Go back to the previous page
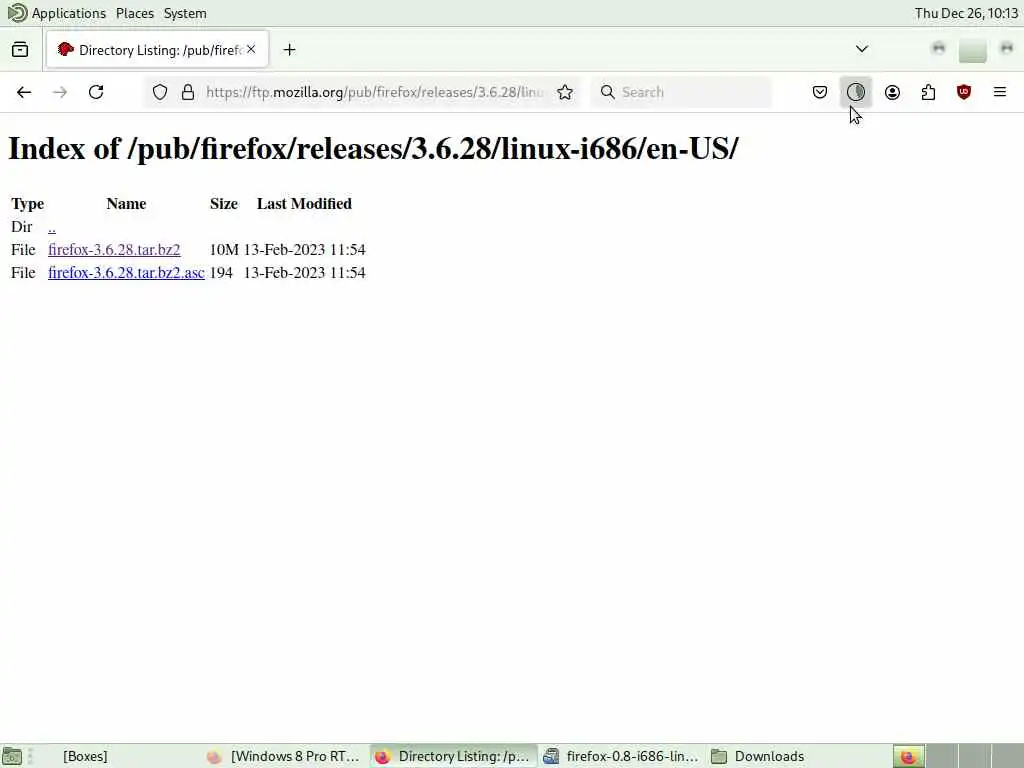 point(24,92)
